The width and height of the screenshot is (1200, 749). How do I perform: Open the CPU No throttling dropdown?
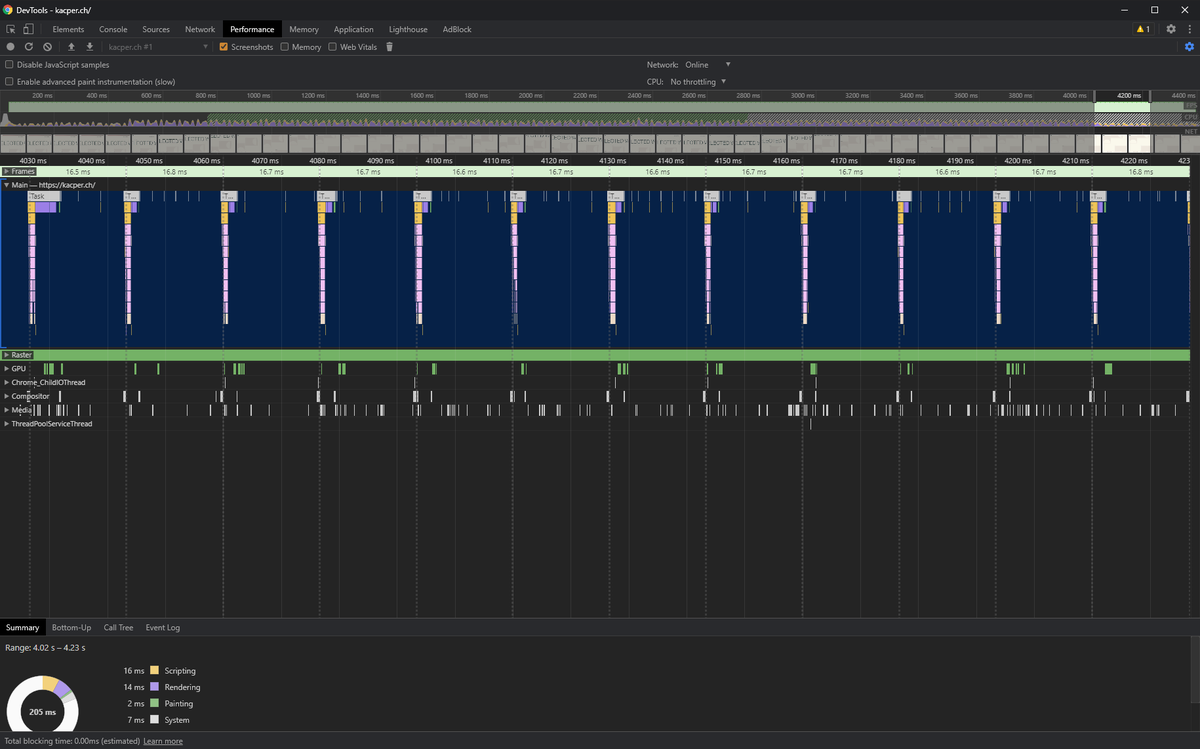698,82
